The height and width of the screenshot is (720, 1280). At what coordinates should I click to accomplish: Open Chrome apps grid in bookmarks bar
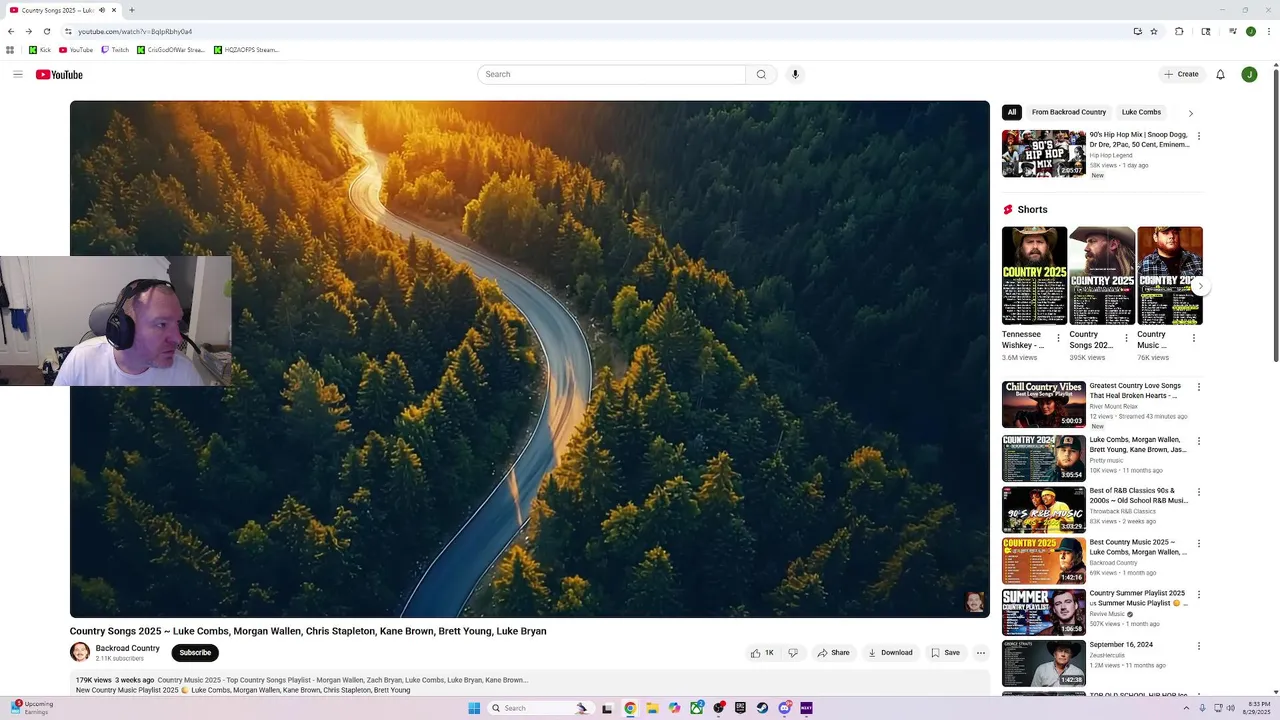click(10, 50)
